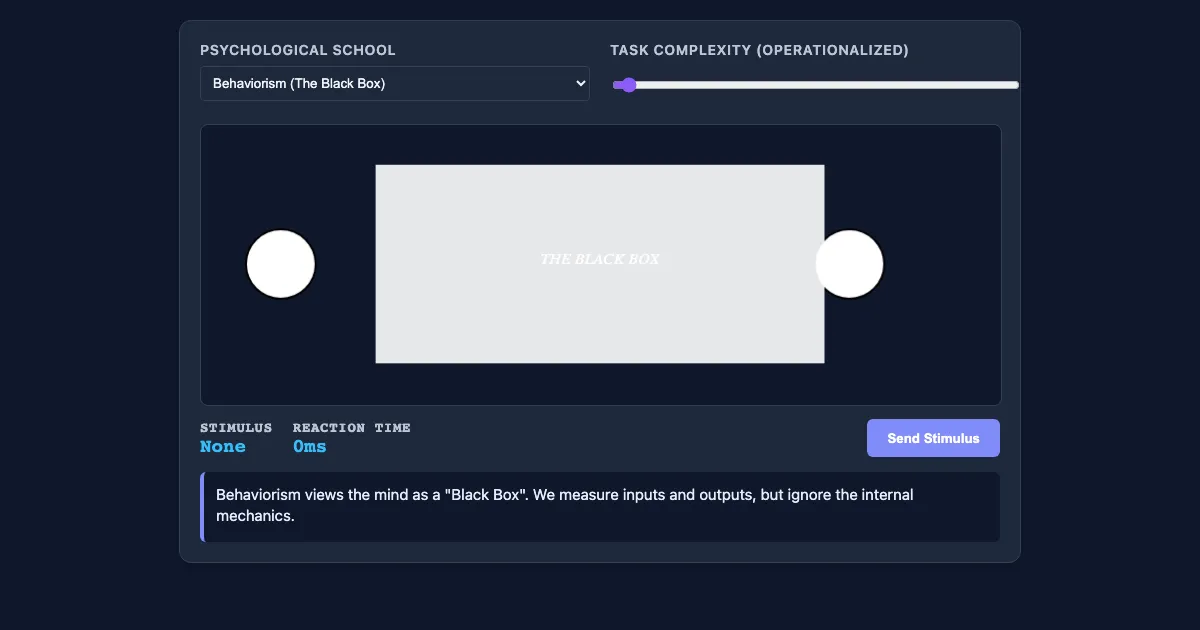Click the "PSYCHOLOGICAL SCHOOL" heading
The height and width of the screenshot is (630, 1200).
298,50
